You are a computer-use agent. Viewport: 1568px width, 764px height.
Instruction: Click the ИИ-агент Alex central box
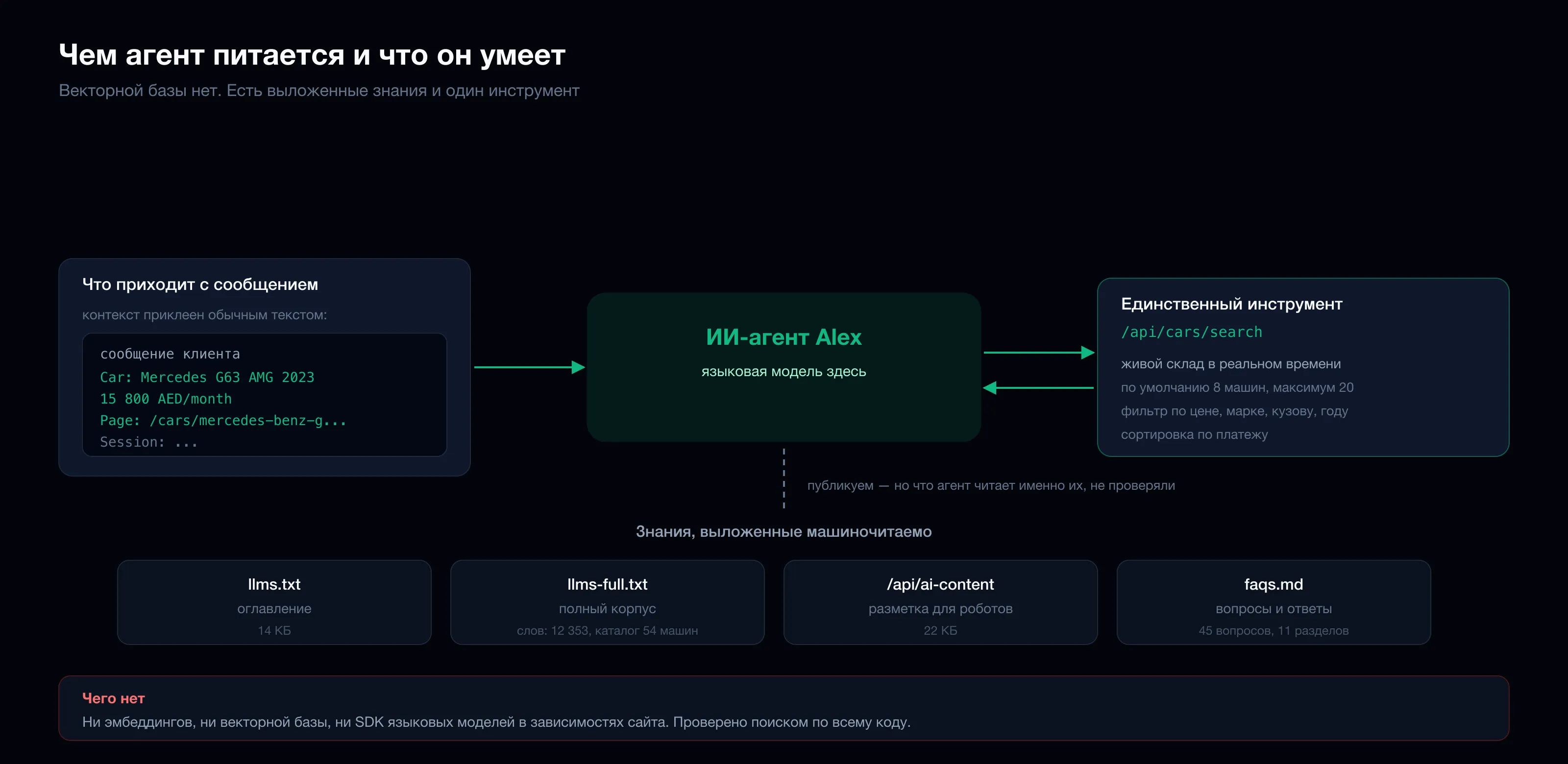point(784,367)
